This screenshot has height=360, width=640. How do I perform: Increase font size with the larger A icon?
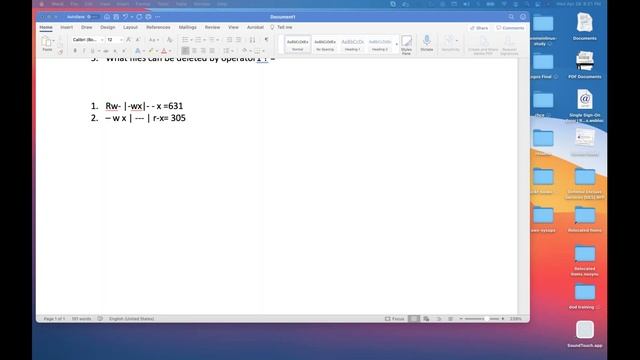[128, 40]
